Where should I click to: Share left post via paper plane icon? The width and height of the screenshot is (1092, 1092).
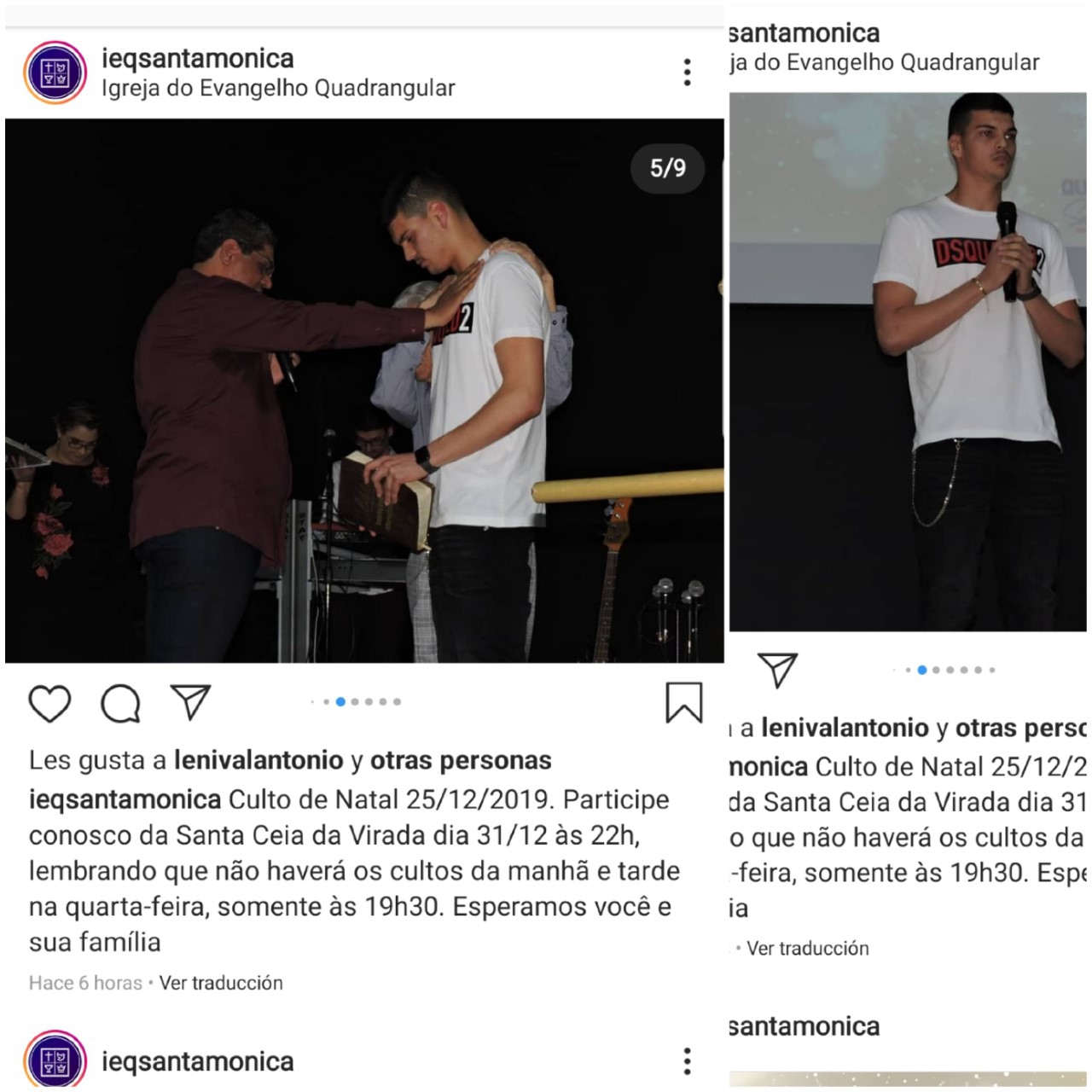tap(190, 702)
